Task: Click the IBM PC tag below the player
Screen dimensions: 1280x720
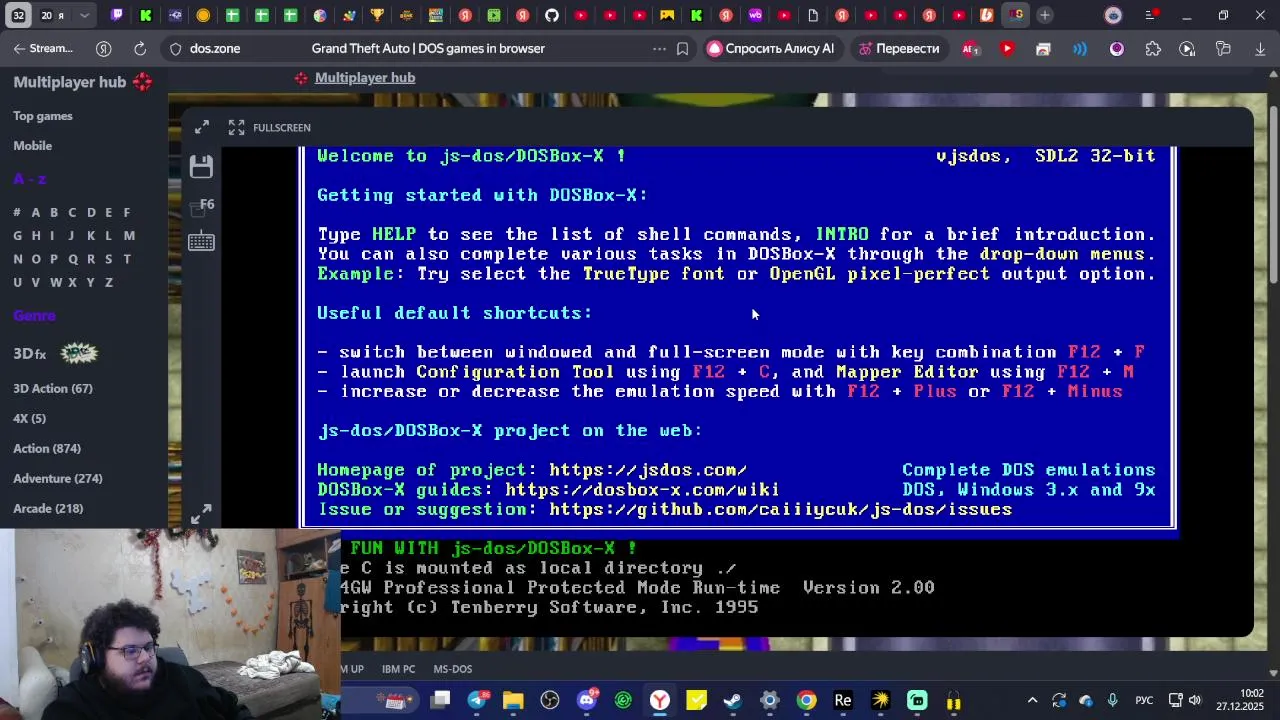Action: pyautogui.click(x=398, y=669)
